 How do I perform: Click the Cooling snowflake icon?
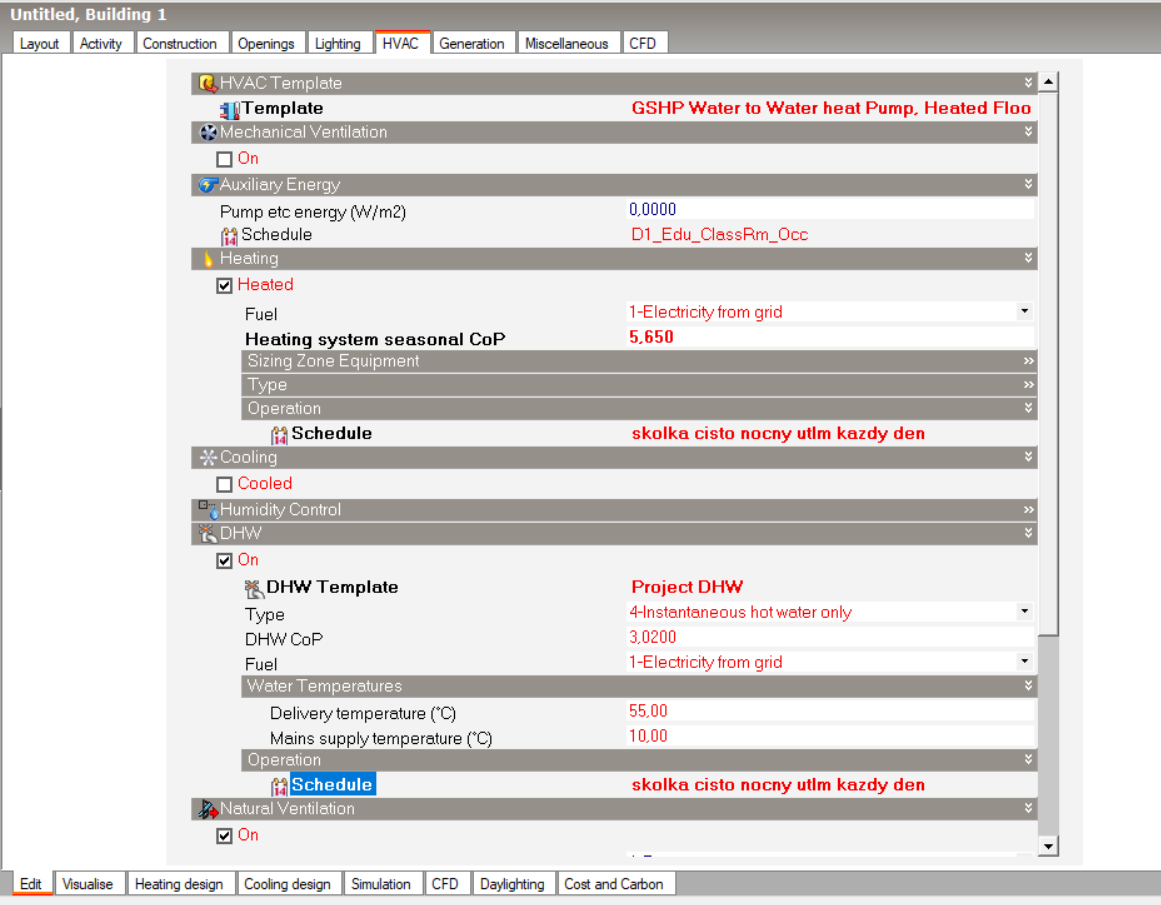click(x=208, y=458)
